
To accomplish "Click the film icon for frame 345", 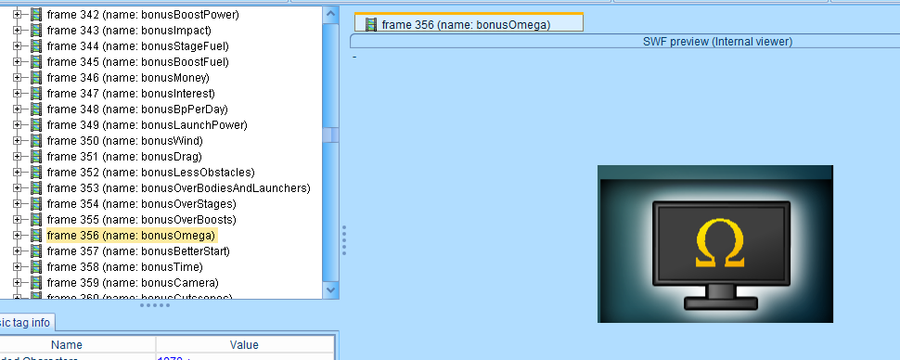I will point(37,61).
